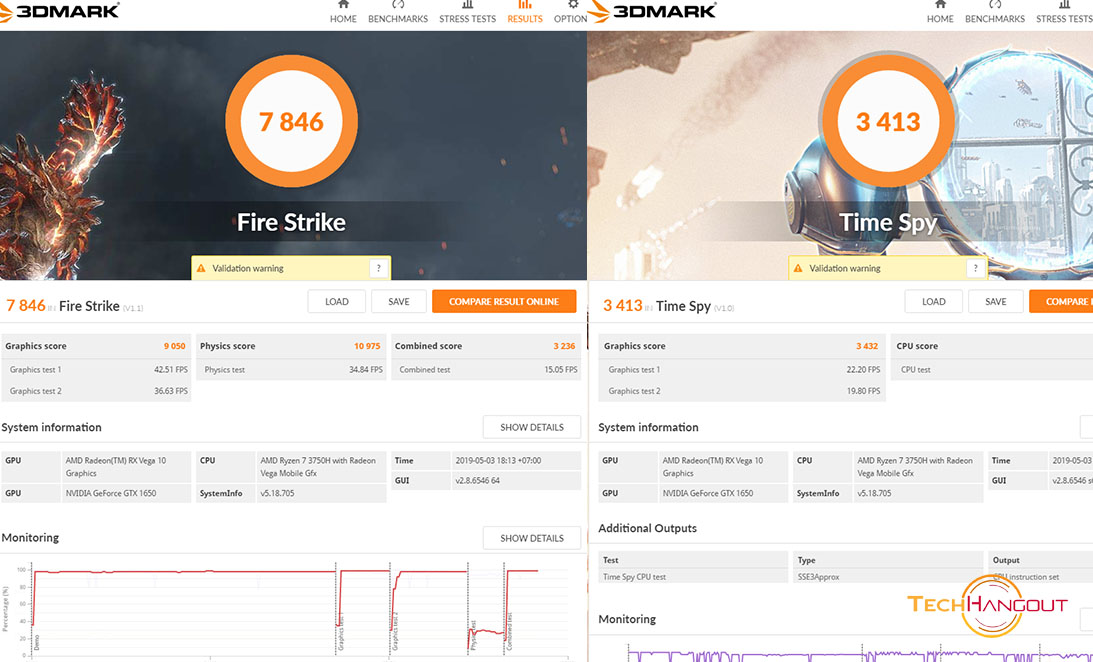Screen dimensions: 1093x662
Task: Click the COMPARE button in Time Spy window
Action: tap(1061, 302)
